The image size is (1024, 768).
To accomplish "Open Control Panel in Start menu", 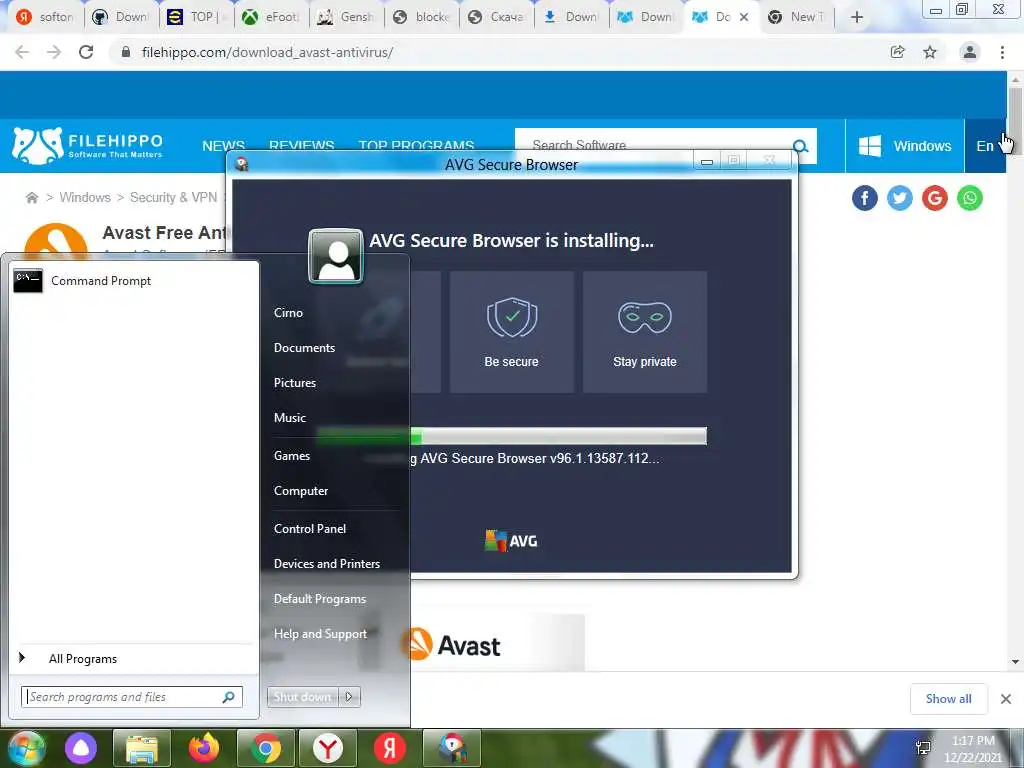I will [x=310, y=529].
